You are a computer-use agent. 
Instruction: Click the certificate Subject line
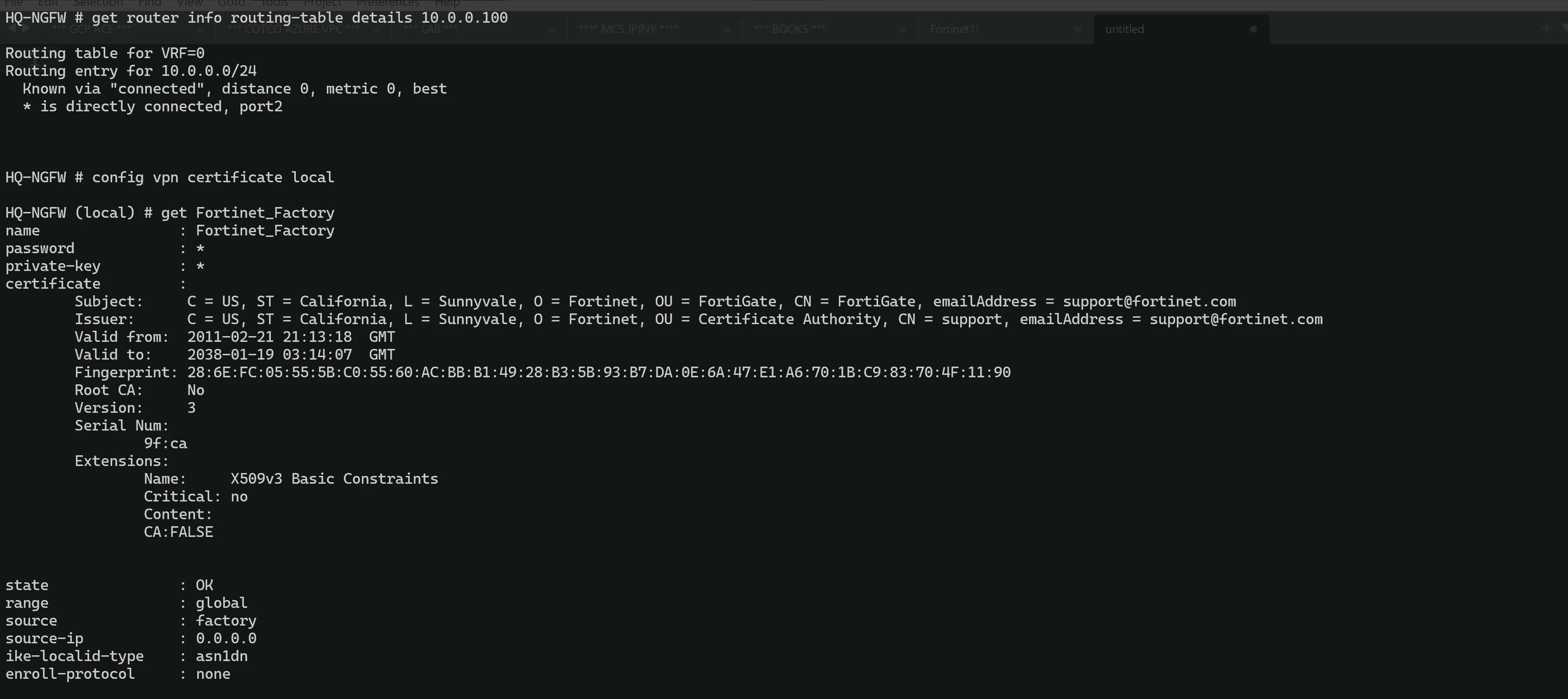tap(655, 302)
